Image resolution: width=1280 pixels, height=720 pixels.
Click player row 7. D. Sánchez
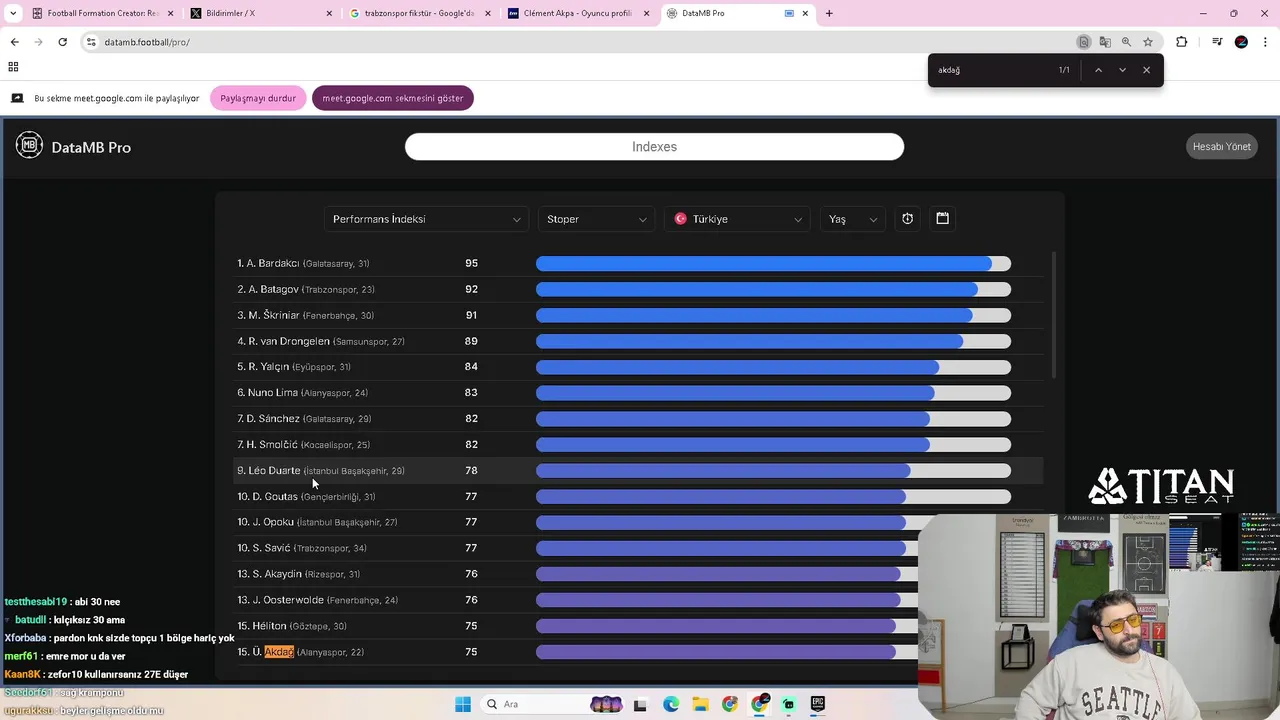(x=640, y=419)
